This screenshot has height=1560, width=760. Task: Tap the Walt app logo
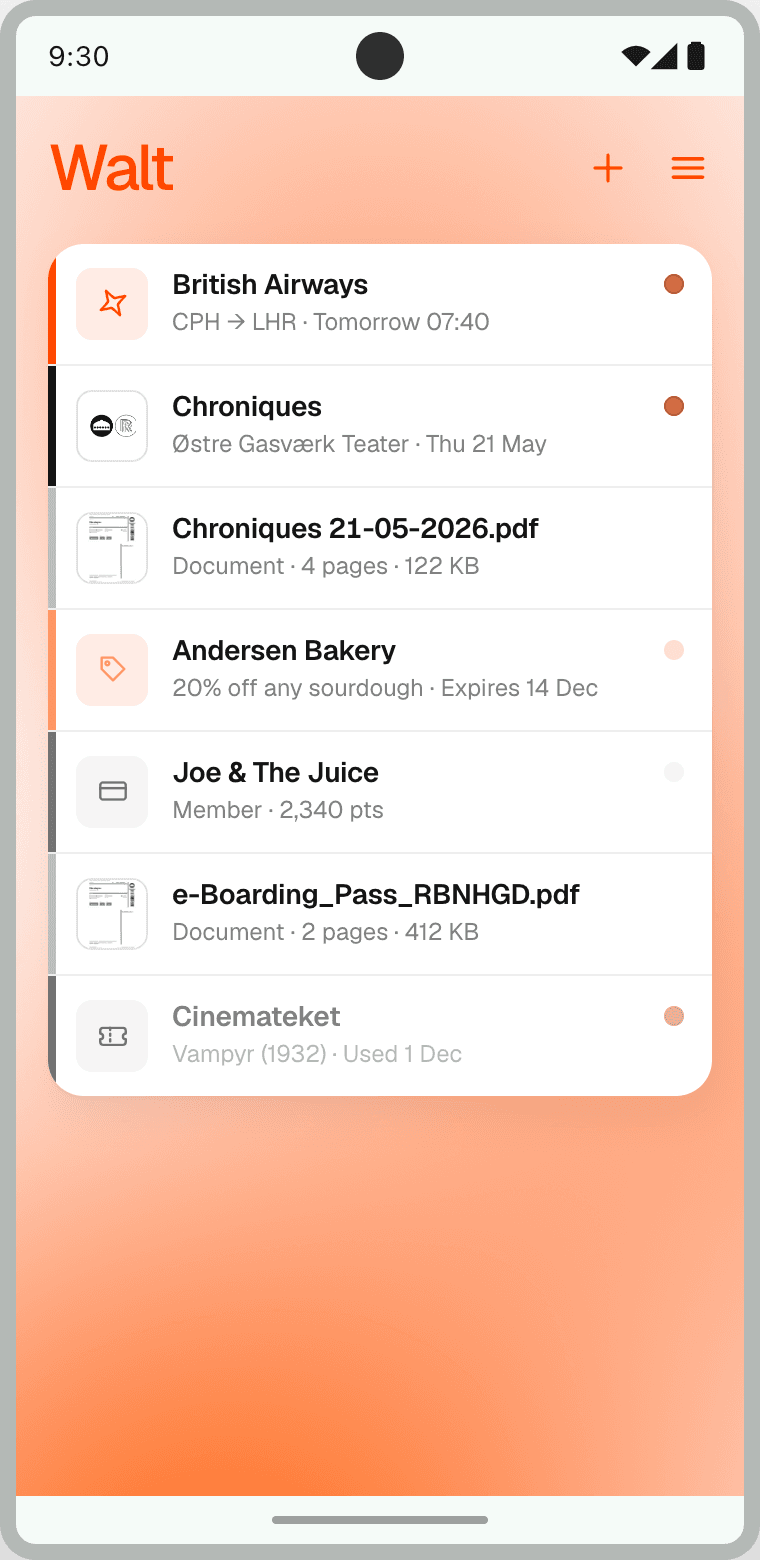pos(112,167)
